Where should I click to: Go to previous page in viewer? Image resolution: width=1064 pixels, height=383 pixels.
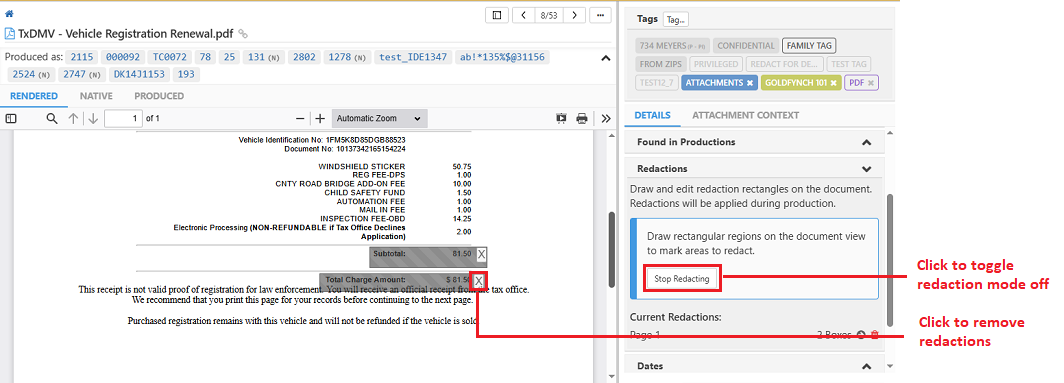click(73, 118)
